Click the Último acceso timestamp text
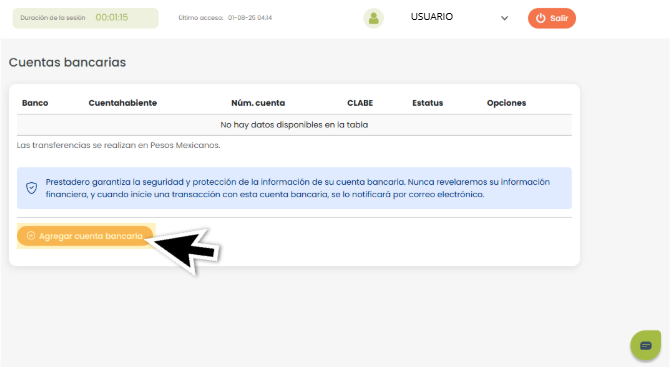The width and height of the screenshot is (670, 367). click(x=225, y=18)
